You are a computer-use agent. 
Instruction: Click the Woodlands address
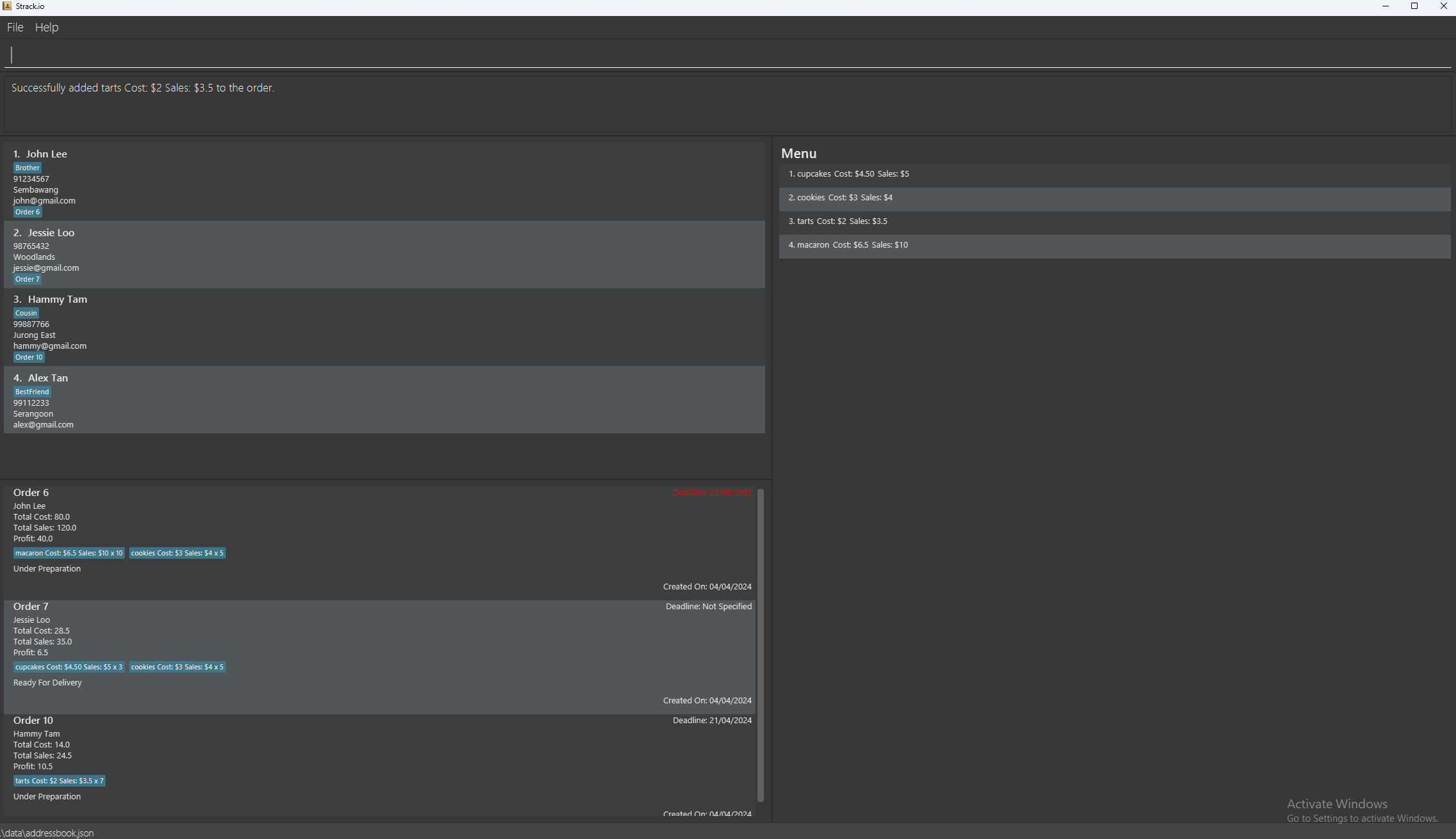tap(34, 257)
